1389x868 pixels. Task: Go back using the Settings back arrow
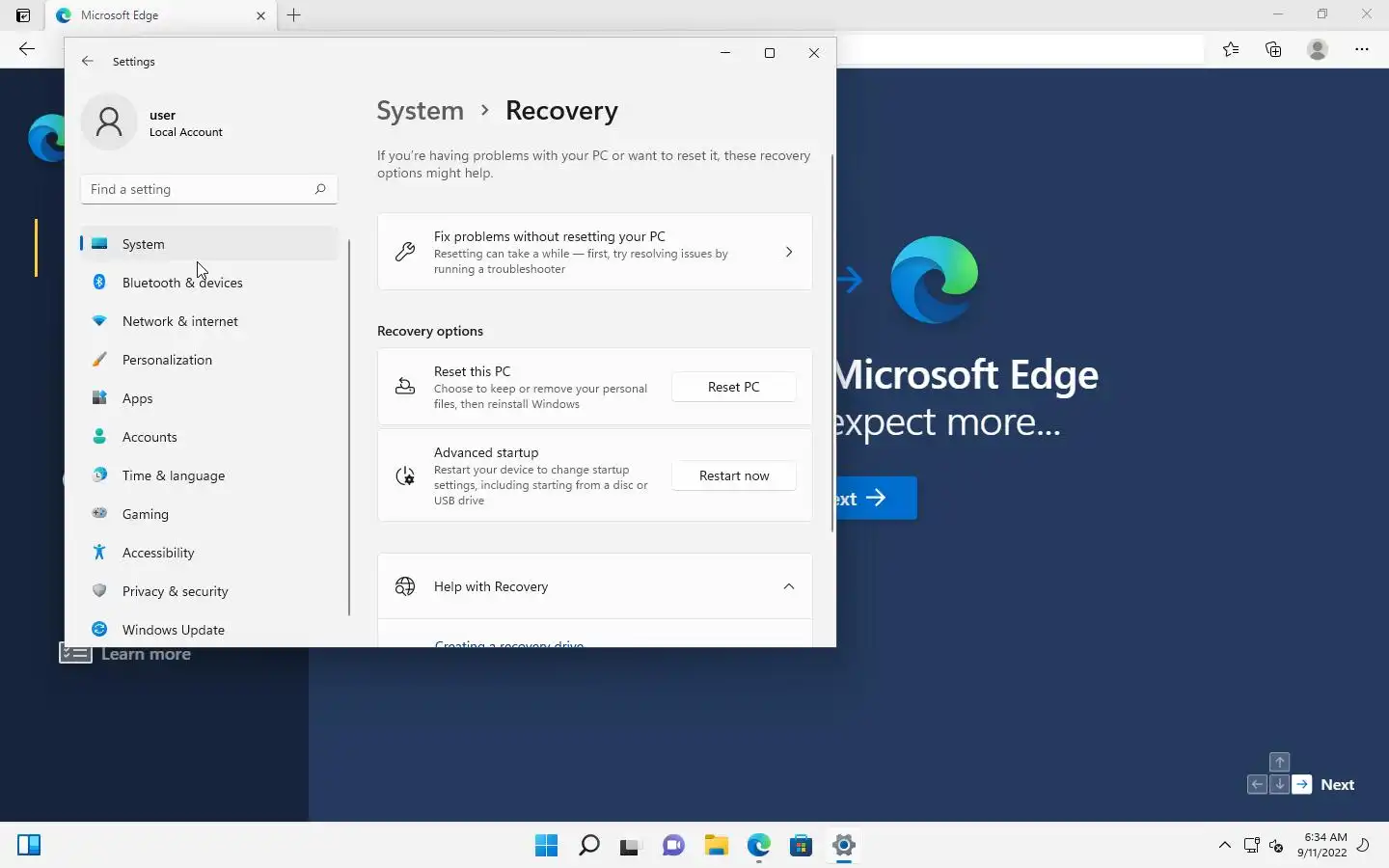(88, 61)
